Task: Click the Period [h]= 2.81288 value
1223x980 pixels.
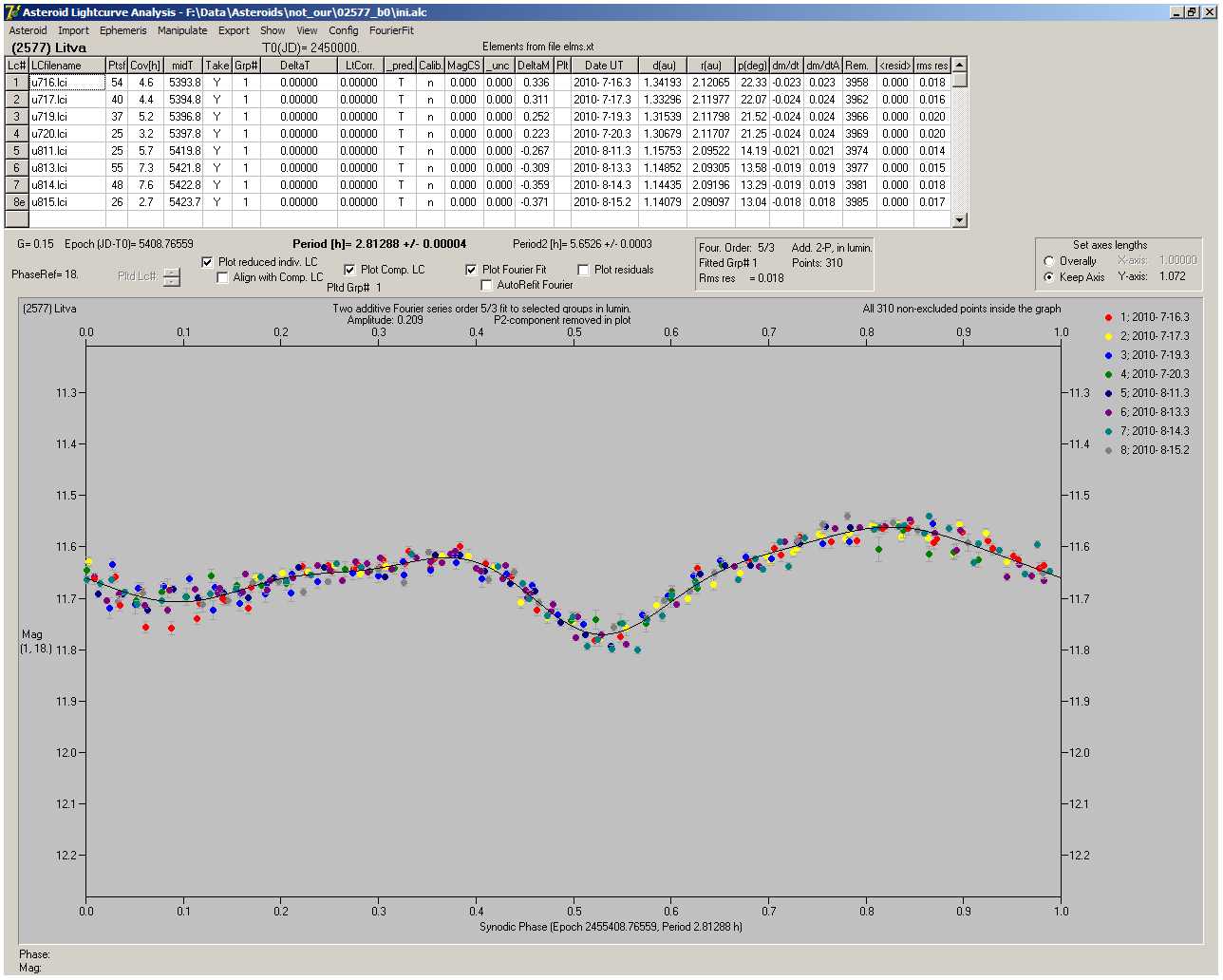Action: click(x=380, y=244)
